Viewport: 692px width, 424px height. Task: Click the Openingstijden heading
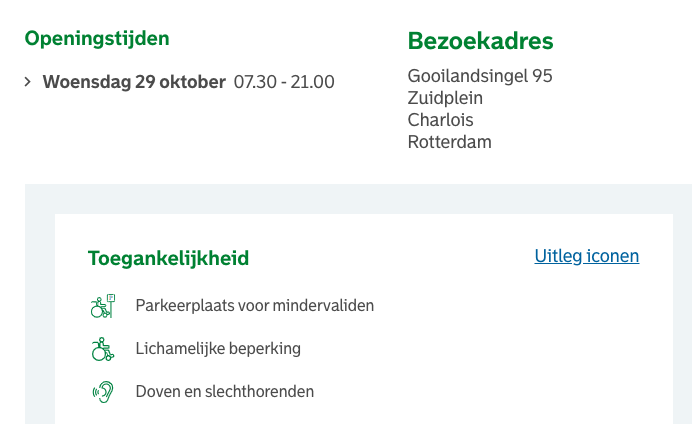click(x=97, y=39)
